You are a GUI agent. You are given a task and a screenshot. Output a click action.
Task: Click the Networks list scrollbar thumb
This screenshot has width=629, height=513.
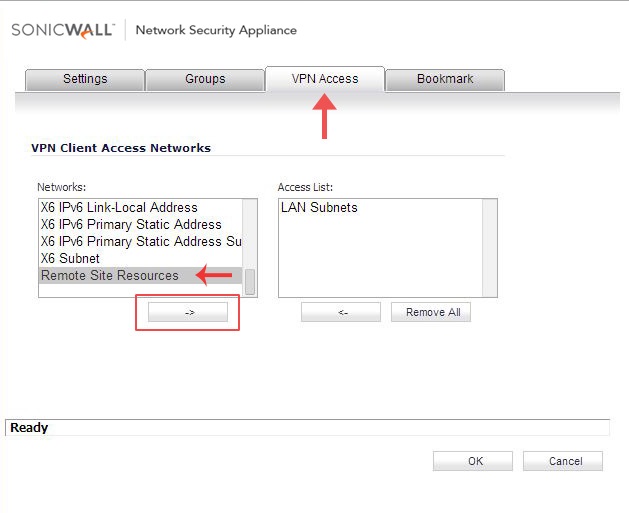tap(250, 282)
